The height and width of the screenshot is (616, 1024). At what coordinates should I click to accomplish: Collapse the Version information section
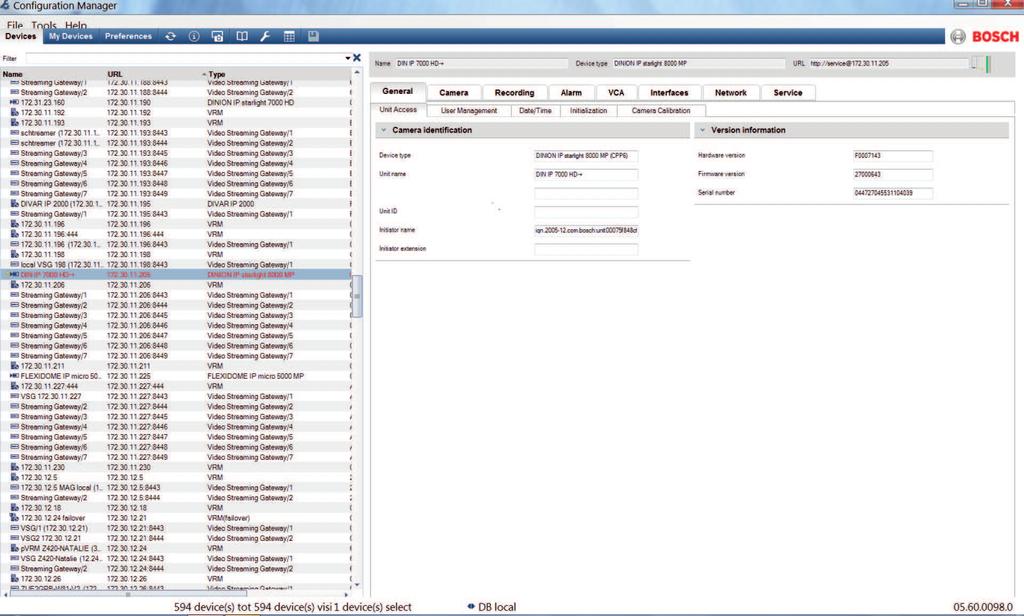703,130
